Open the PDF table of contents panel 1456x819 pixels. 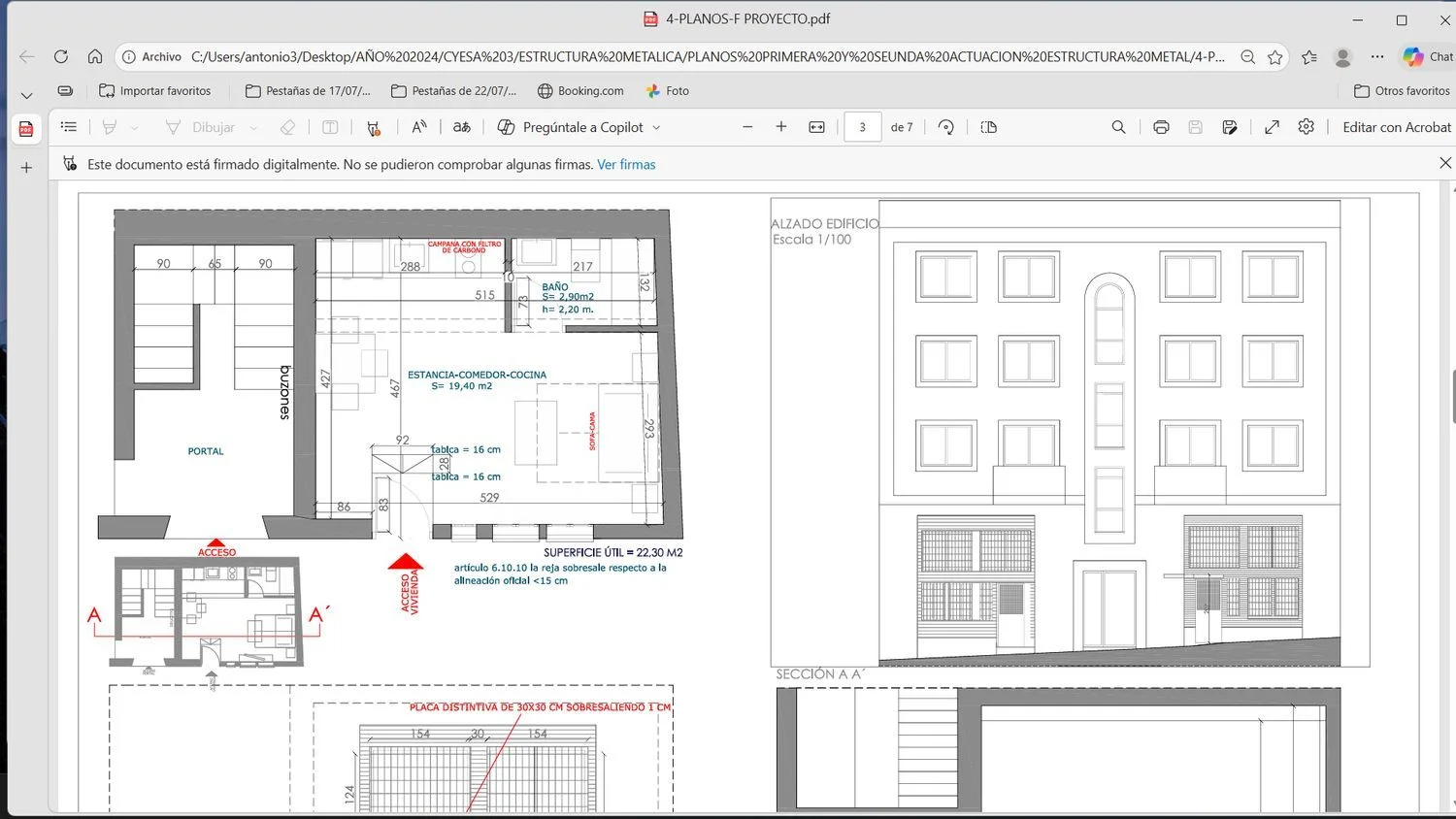pyautogui.click(x=69, y=127)
